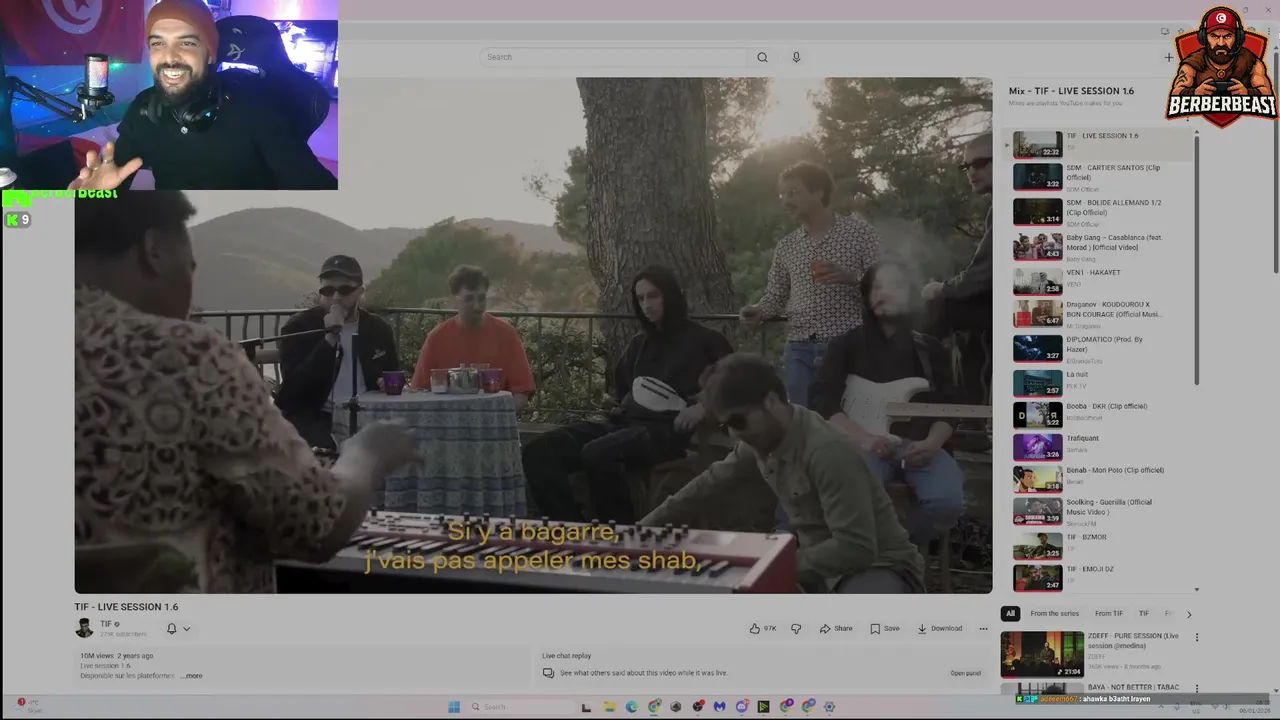The height and width of the screenshot is (720, 1280).
Task: Open the create plus button
Action: (1168, 57)
